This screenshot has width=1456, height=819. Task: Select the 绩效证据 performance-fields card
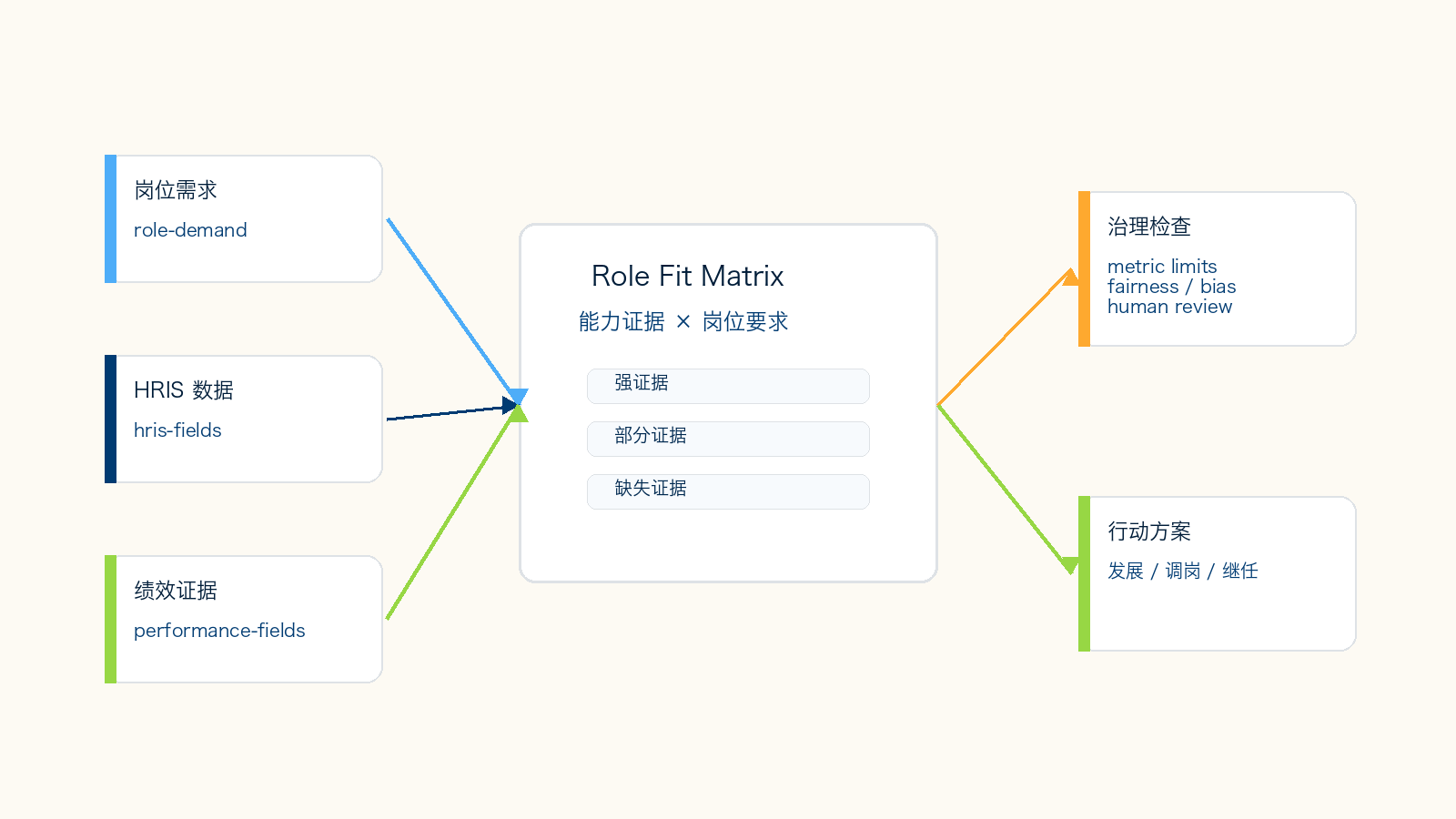[x=244, y=619]
